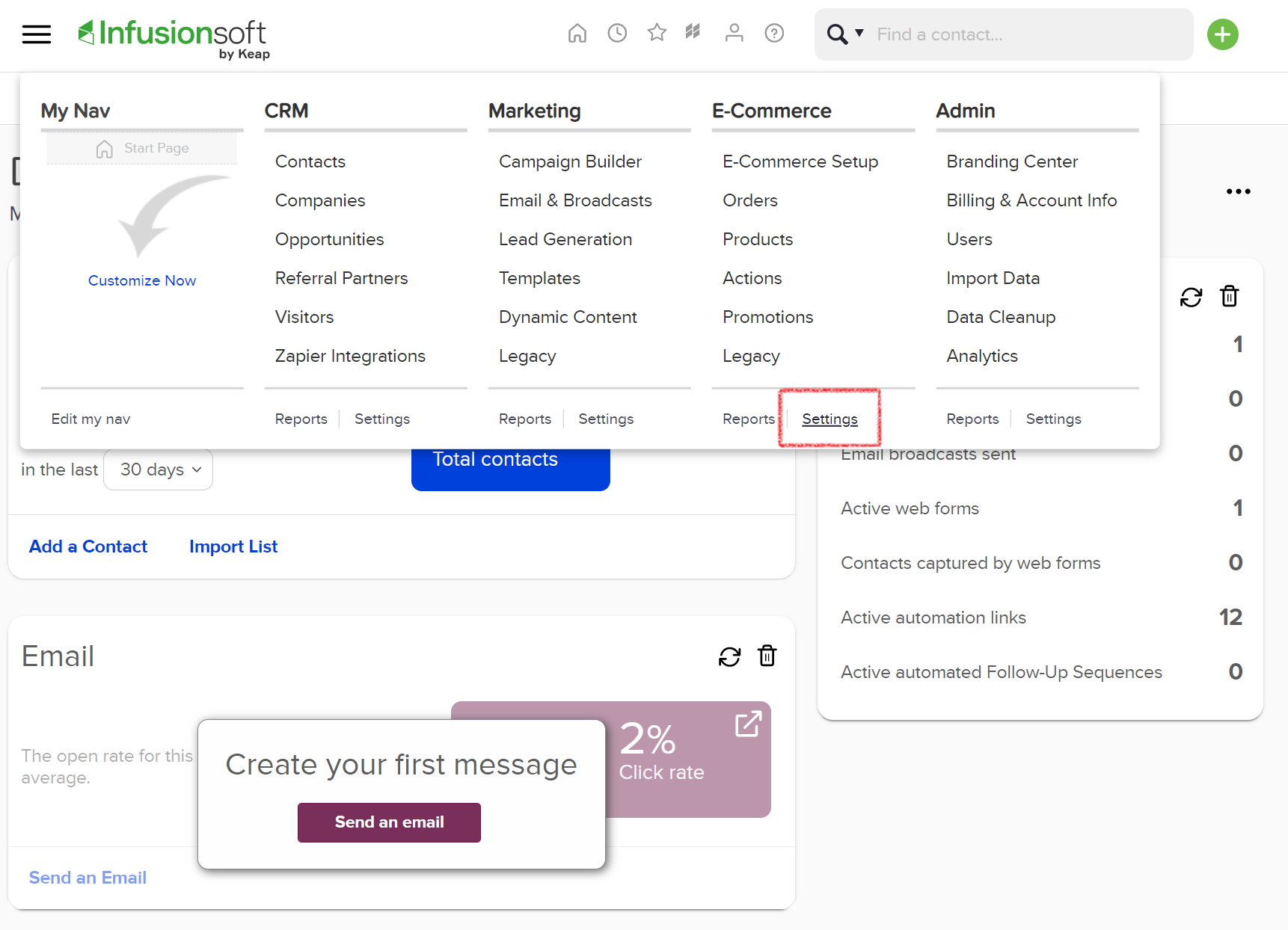
Task: Open Products under E-Commerce
Action: 758,239
